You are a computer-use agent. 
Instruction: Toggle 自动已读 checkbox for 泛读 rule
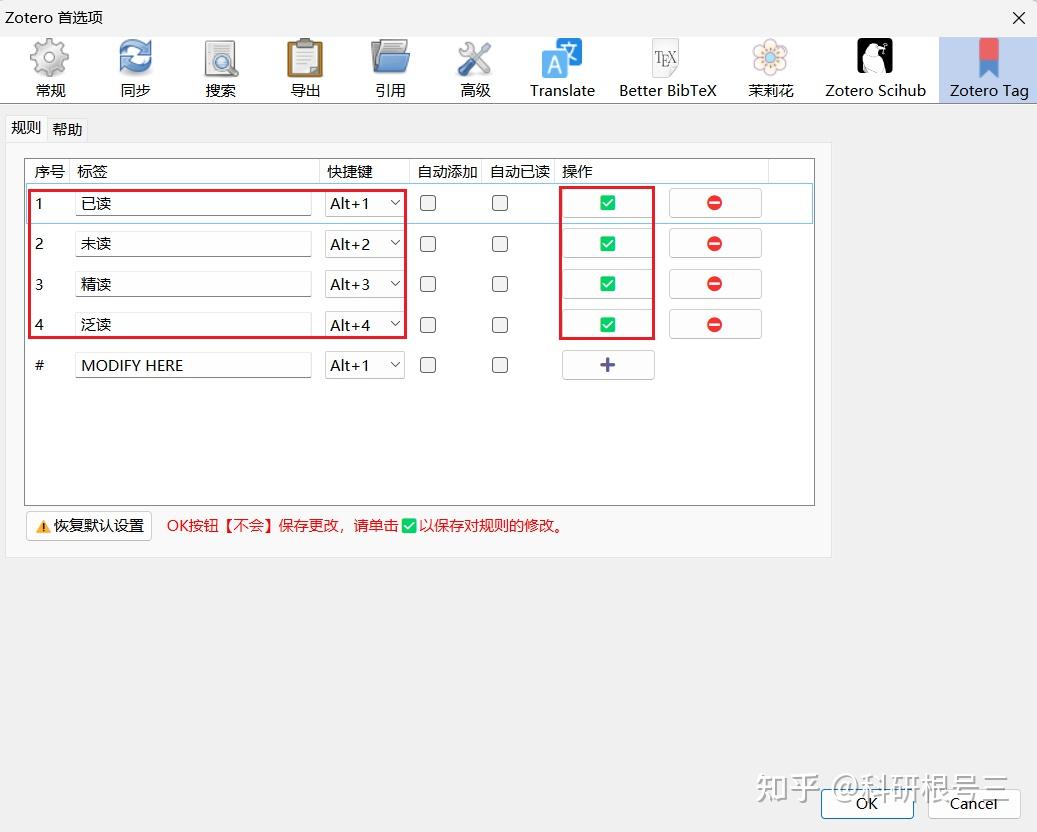click(x=500, y=325)
